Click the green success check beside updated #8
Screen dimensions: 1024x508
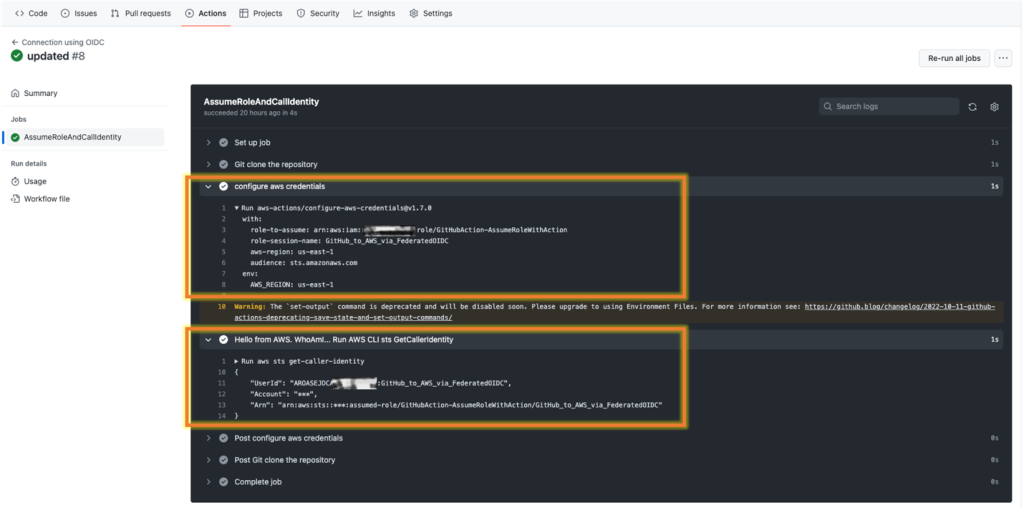point(17,56)
